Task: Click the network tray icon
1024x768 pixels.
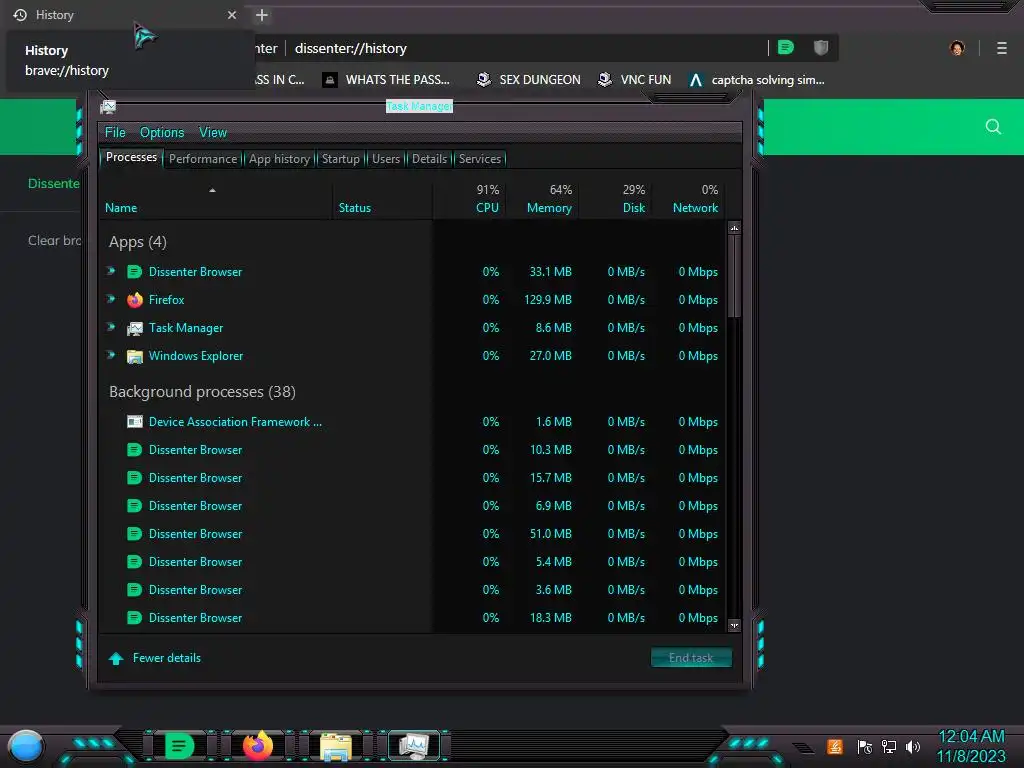Action: 889,746
